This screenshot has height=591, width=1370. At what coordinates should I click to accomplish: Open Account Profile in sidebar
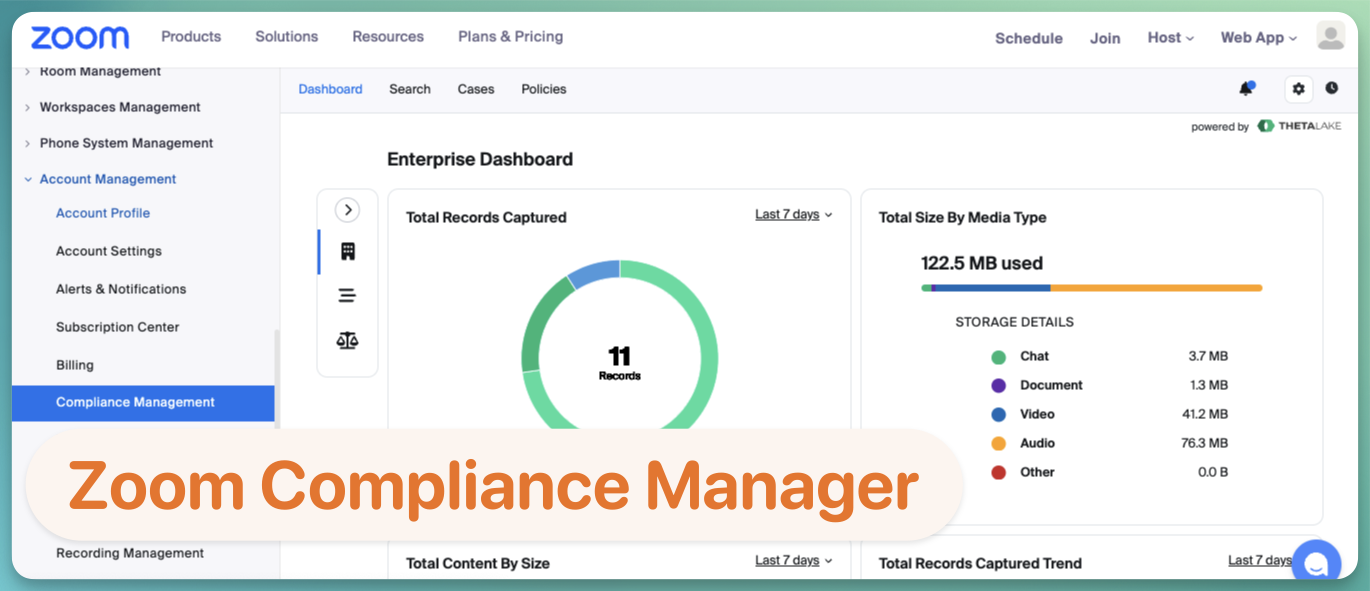[x=103, y=213]
